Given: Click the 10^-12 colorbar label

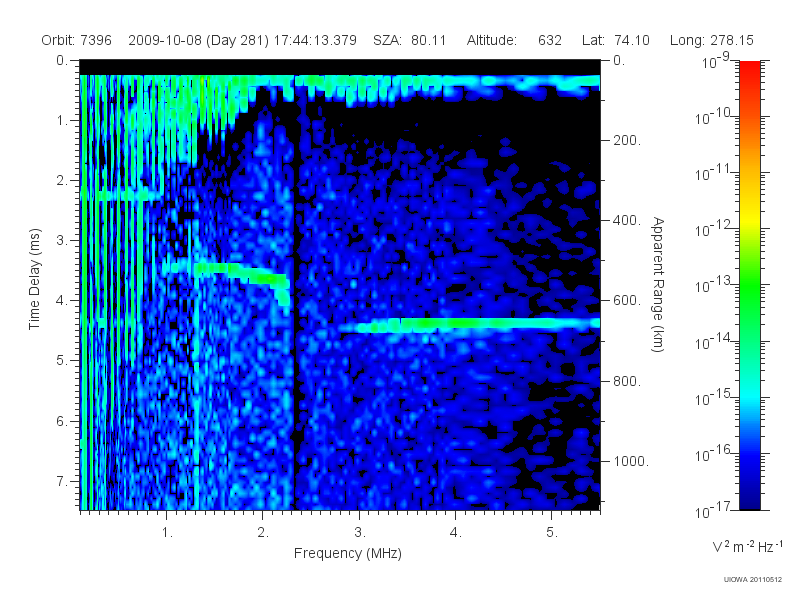Looking at the screenshot, I should (x=715, y=230).
